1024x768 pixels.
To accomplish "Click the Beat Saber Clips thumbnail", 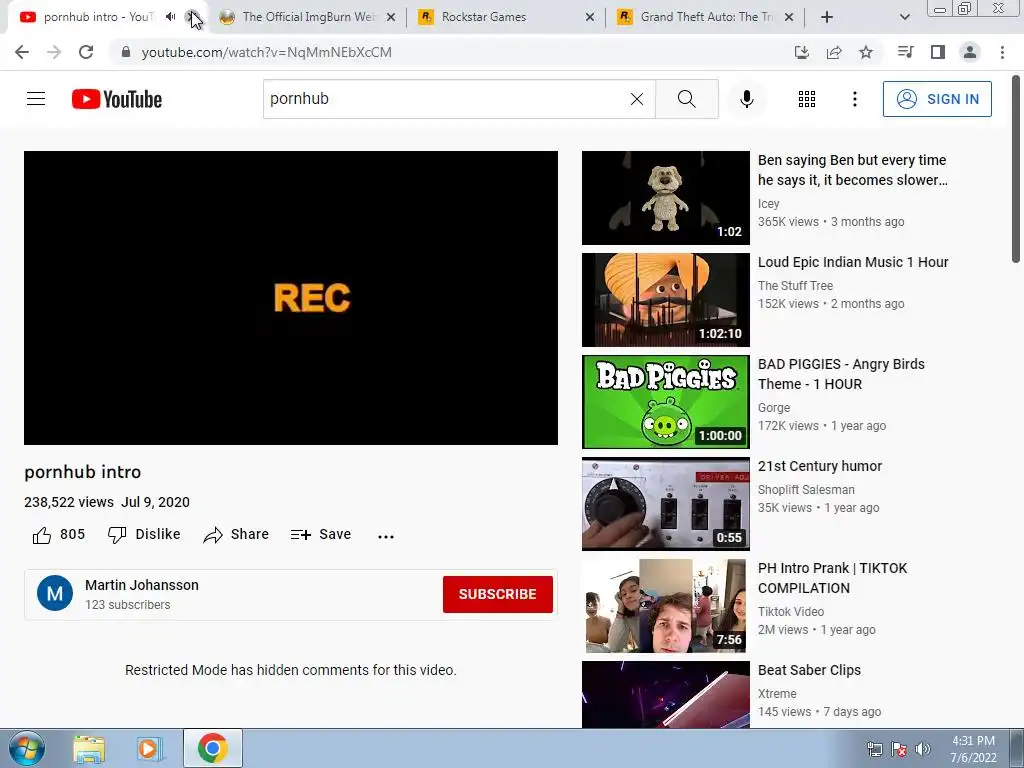I will point(665,694).
